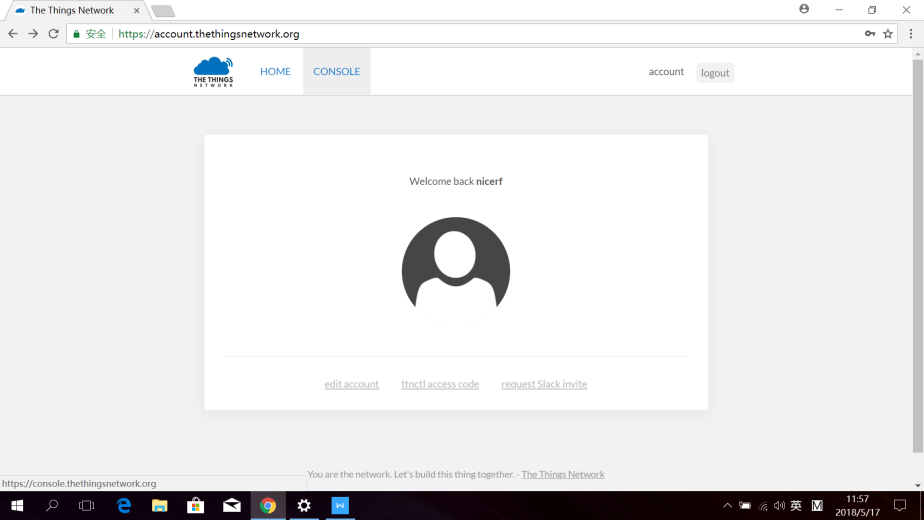Click the ttnctl access code link
The image size is (924, 520).
tap(440, 384)
